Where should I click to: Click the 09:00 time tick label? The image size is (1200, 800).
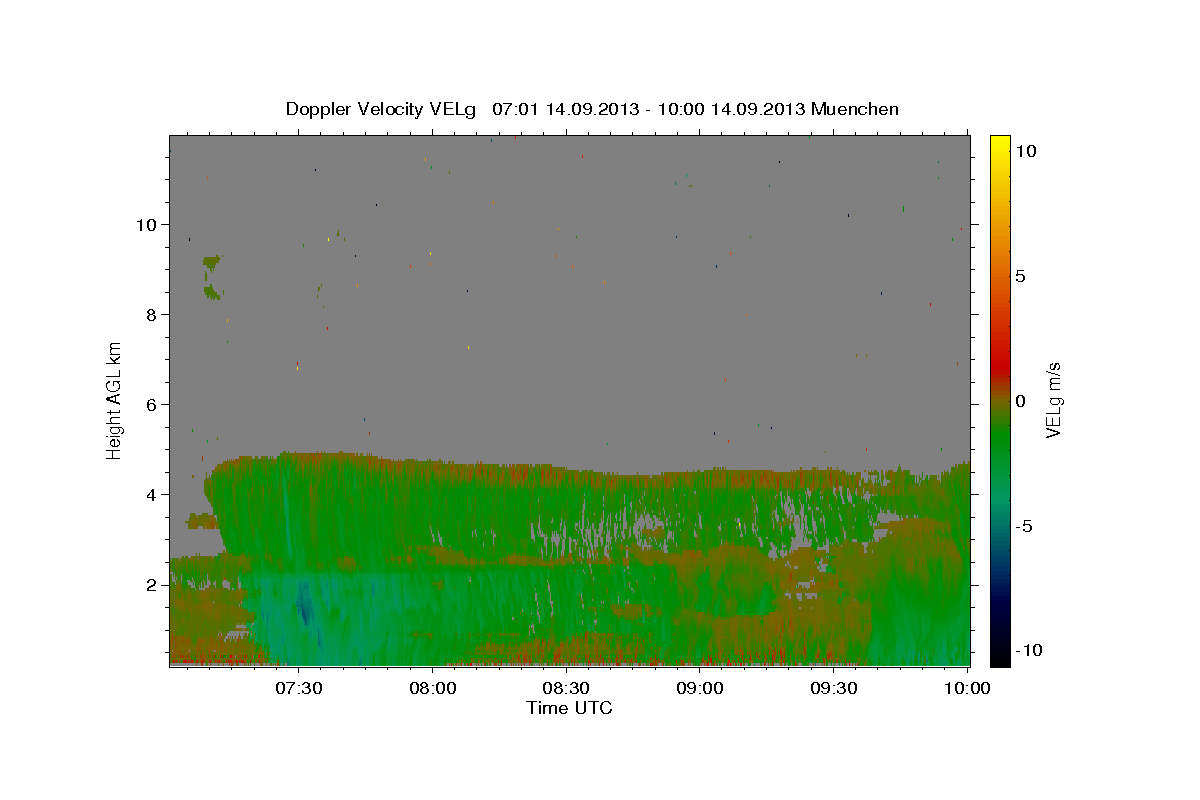tap(700, 688)
